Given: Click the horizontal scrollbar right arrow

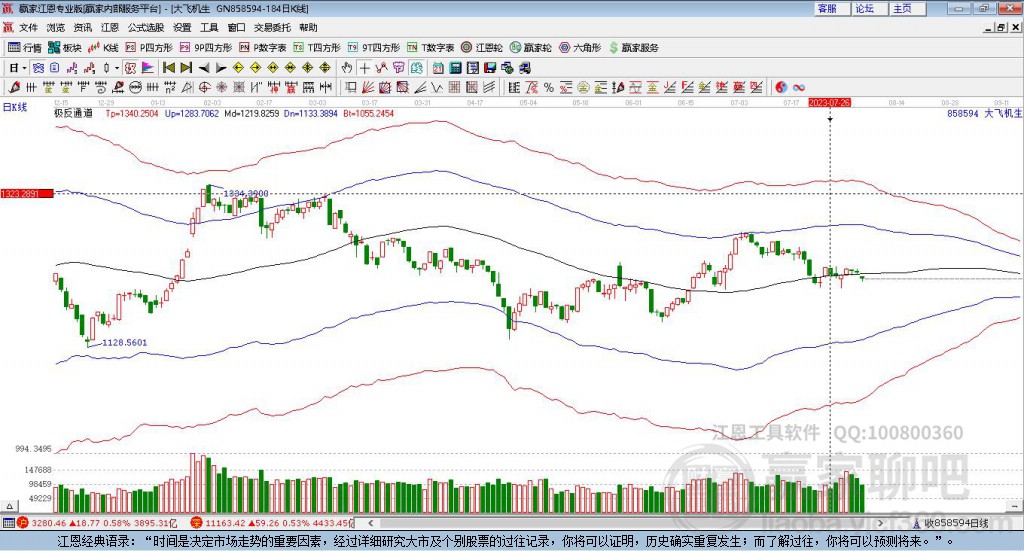Looking at the screenshot, I should pos(880,523).
